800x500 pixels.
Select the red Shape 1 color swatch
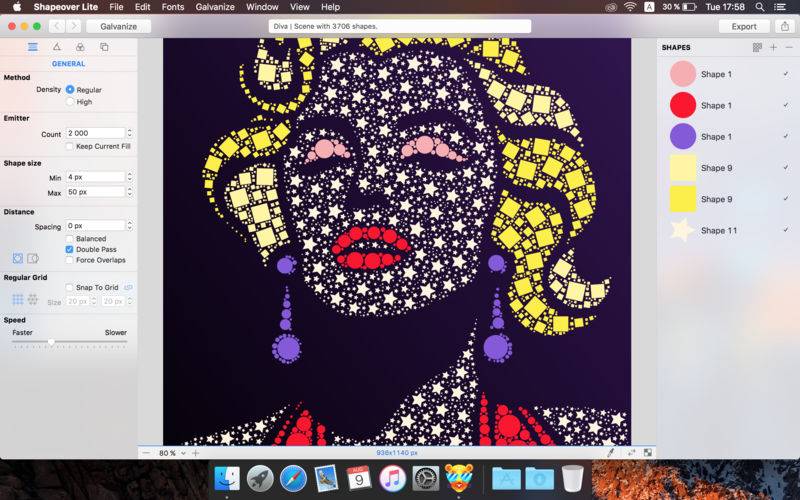pos(683,105)
